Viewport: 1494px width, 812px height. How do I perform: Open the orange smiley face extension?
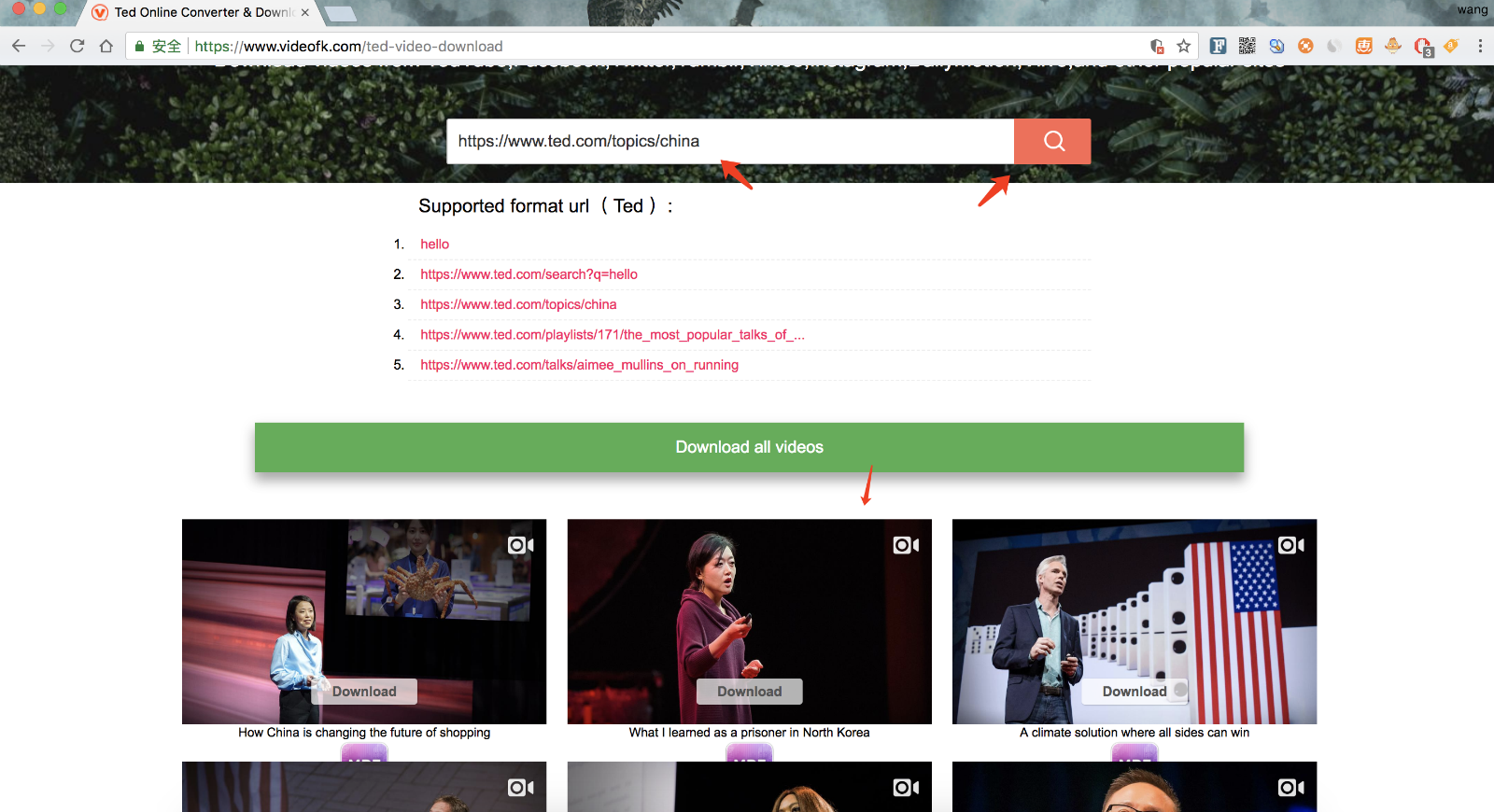pos(1364,46)
